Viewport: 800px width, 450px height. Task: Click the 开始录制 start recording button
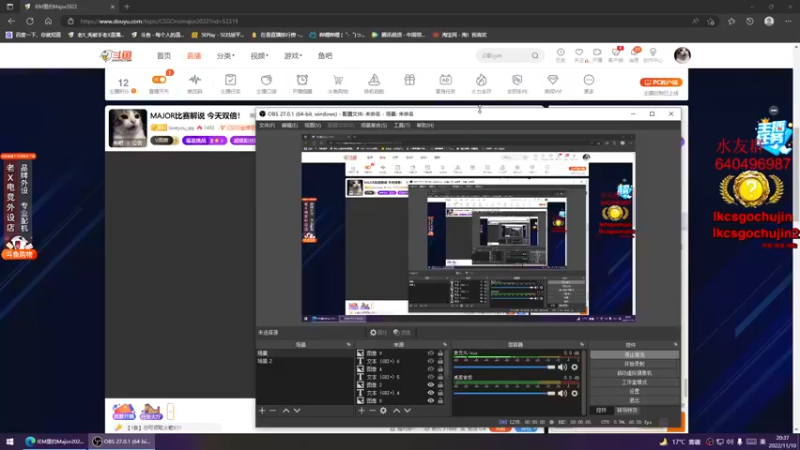tap(634, 364)
